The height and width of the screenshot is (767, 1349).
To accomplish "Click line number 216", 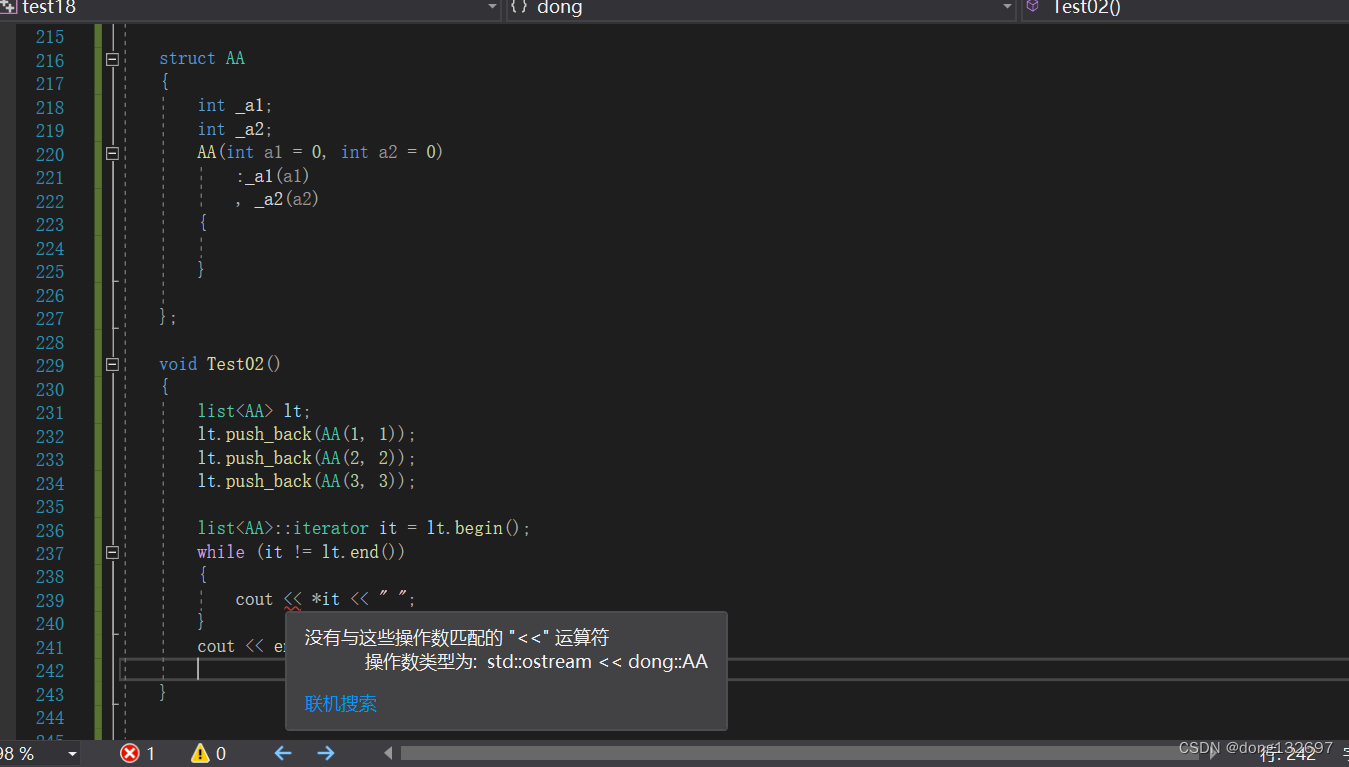I will (x=50, y=60).
